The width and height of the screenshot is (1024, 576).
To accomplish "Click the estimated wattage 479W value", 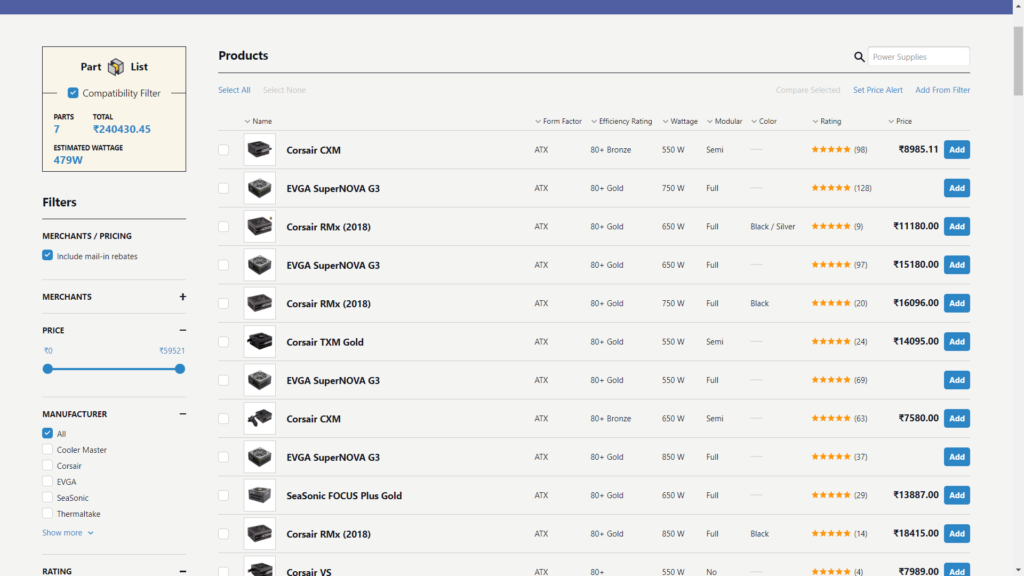I will [x=68, y=160].
